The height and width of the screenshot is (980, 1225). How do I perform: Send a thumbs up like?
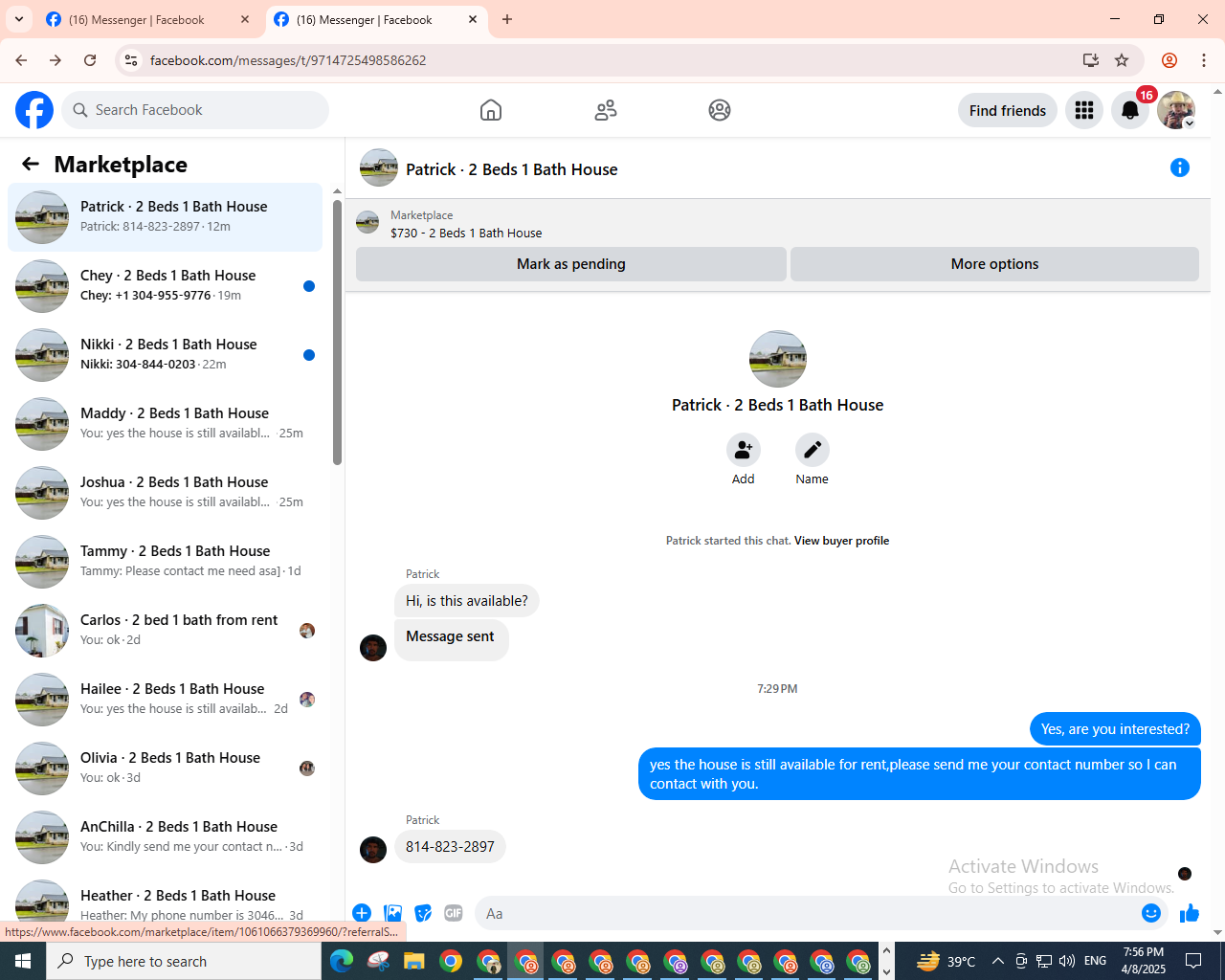tap(1190, 913)
